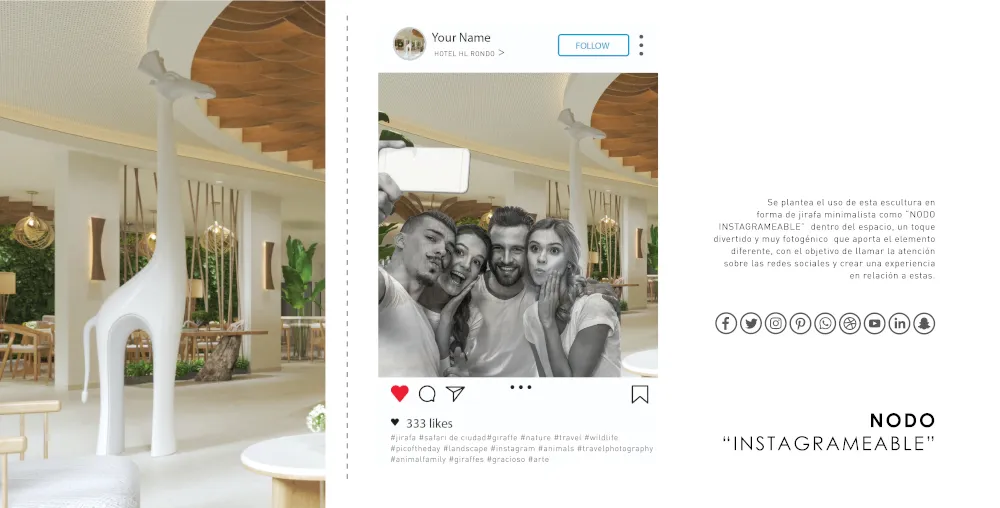The image size is (1000, 508).
Task: Open the 333 likes count
Action: pyautogui.click(x=429, y=423)
